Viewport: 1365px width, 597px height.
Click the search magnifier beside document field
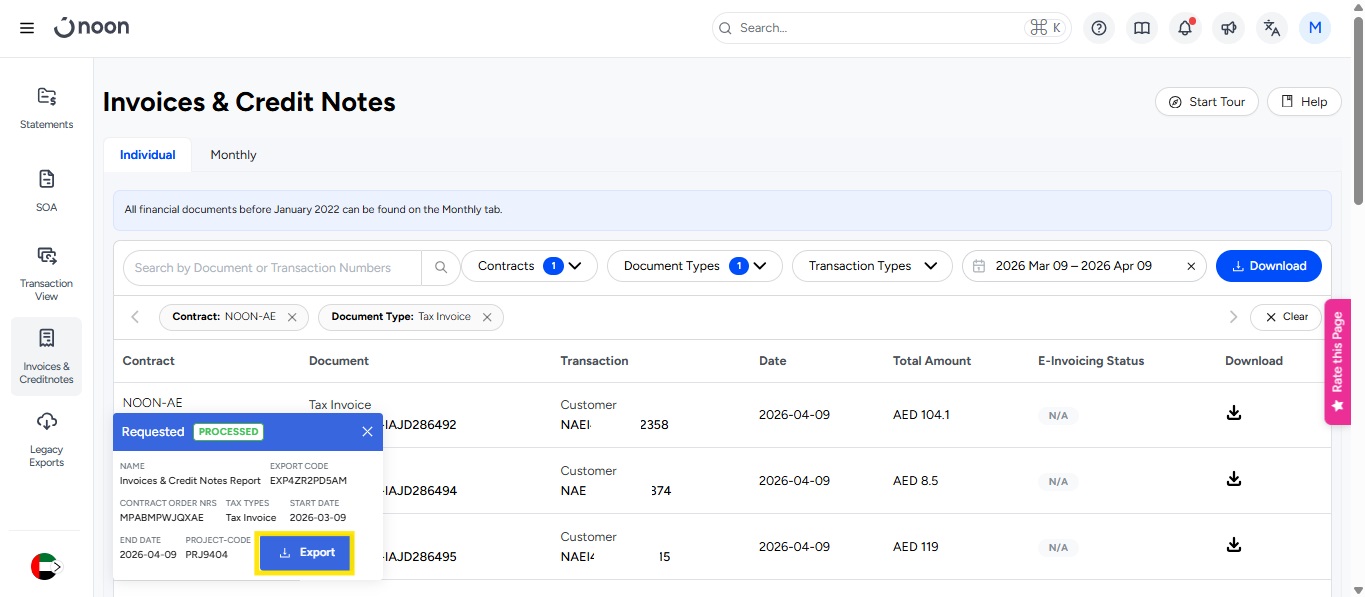[x=440, y=267]
